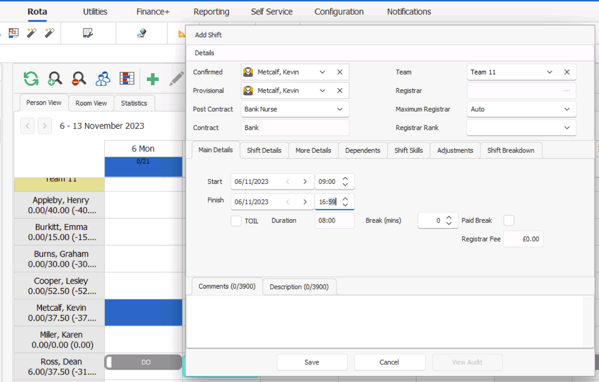Click the person with globe ribbon icon
Viewport: 599px width, 382px height.
pos(142,33)
